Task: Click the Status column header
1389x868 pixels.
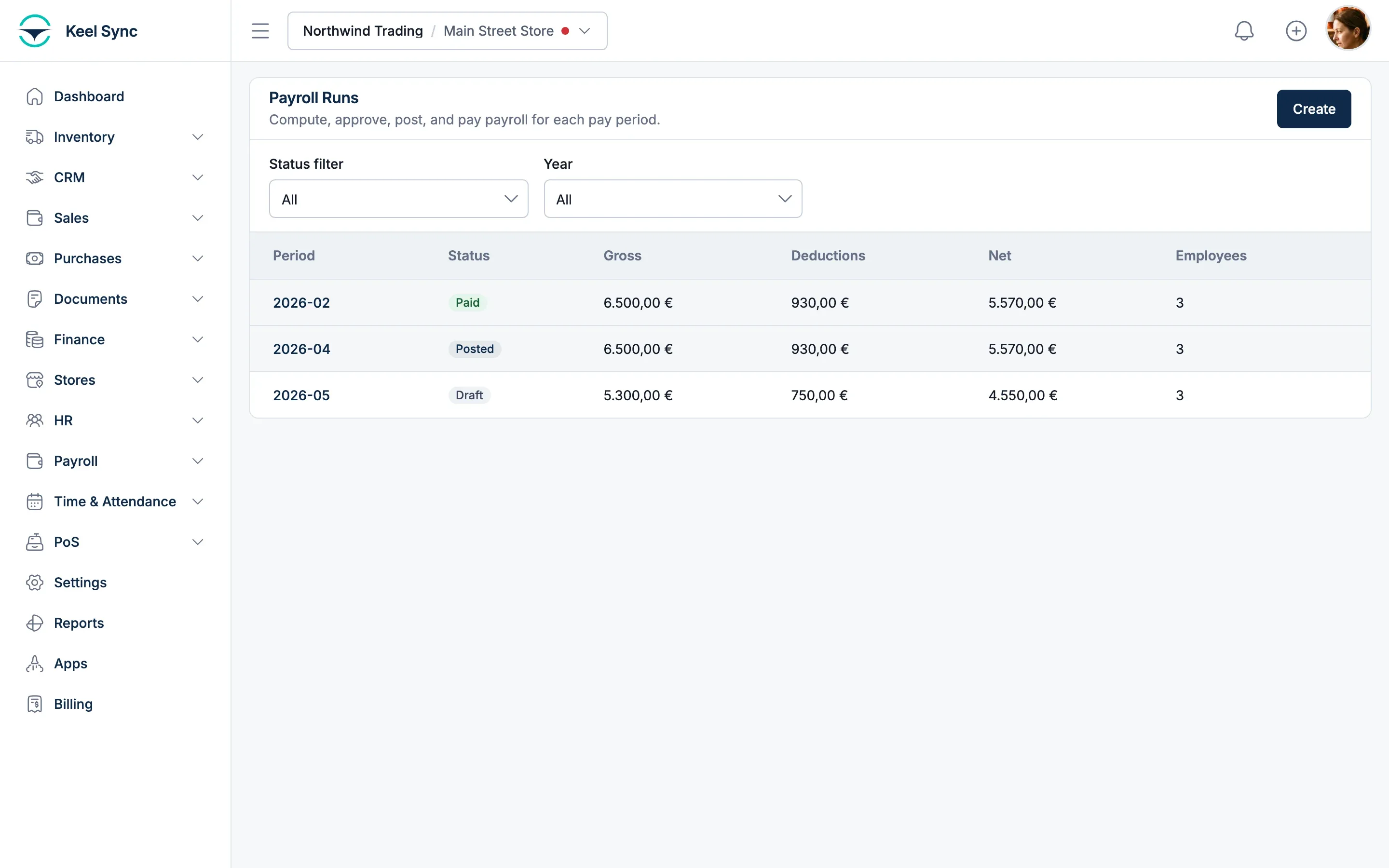Action: click(x=468, y=256)
